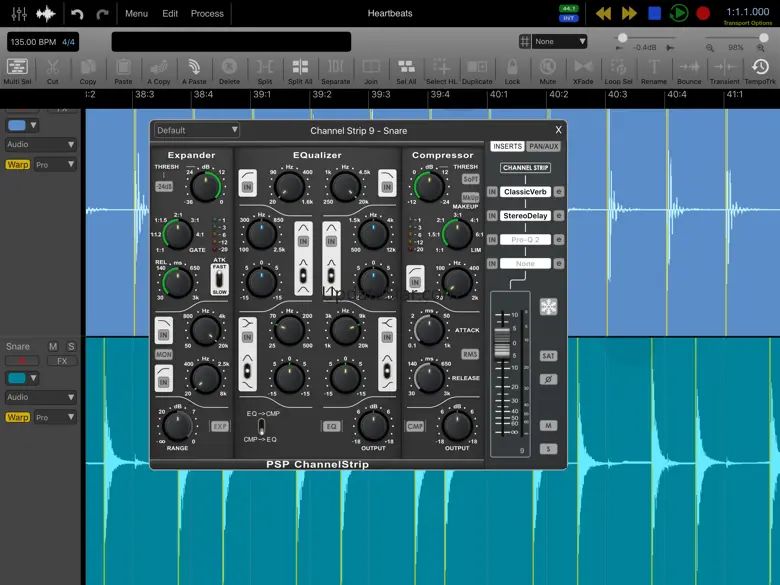Viewport: 780px width, 585px height.
Task: Open the Default preset dropdown
Action: click(x=197, y=130)
